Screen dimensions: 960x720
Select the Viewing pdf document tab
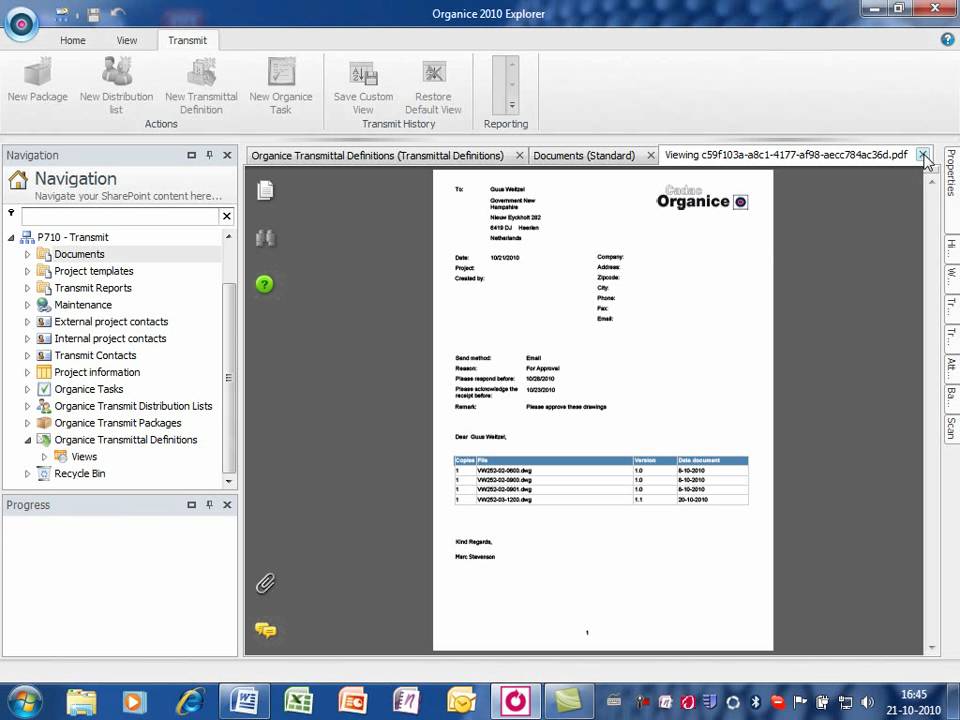[x=786, y=155]
